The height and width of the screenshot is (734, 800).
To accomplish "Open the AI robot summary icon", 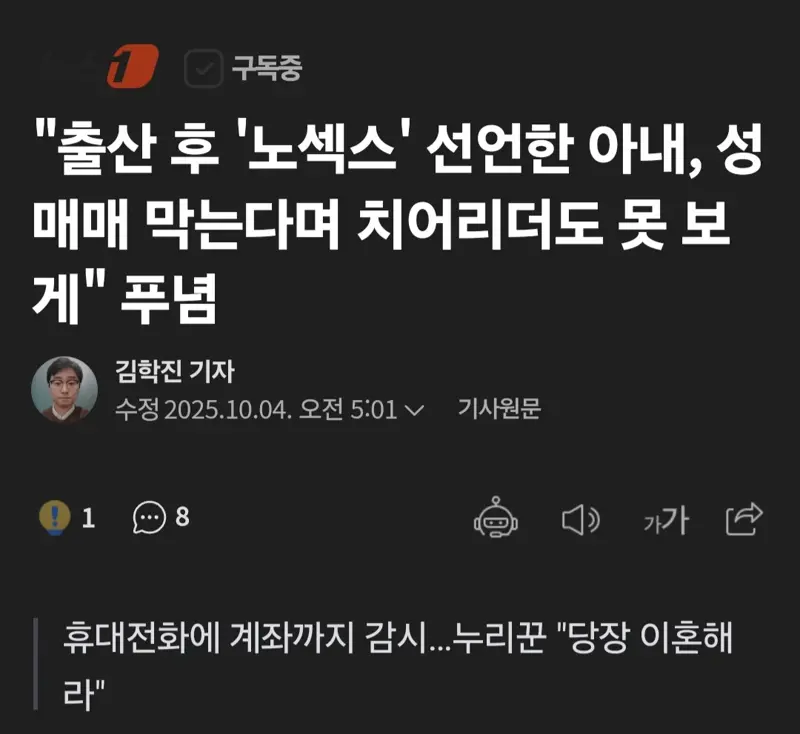I will click(x=495, y=517).
